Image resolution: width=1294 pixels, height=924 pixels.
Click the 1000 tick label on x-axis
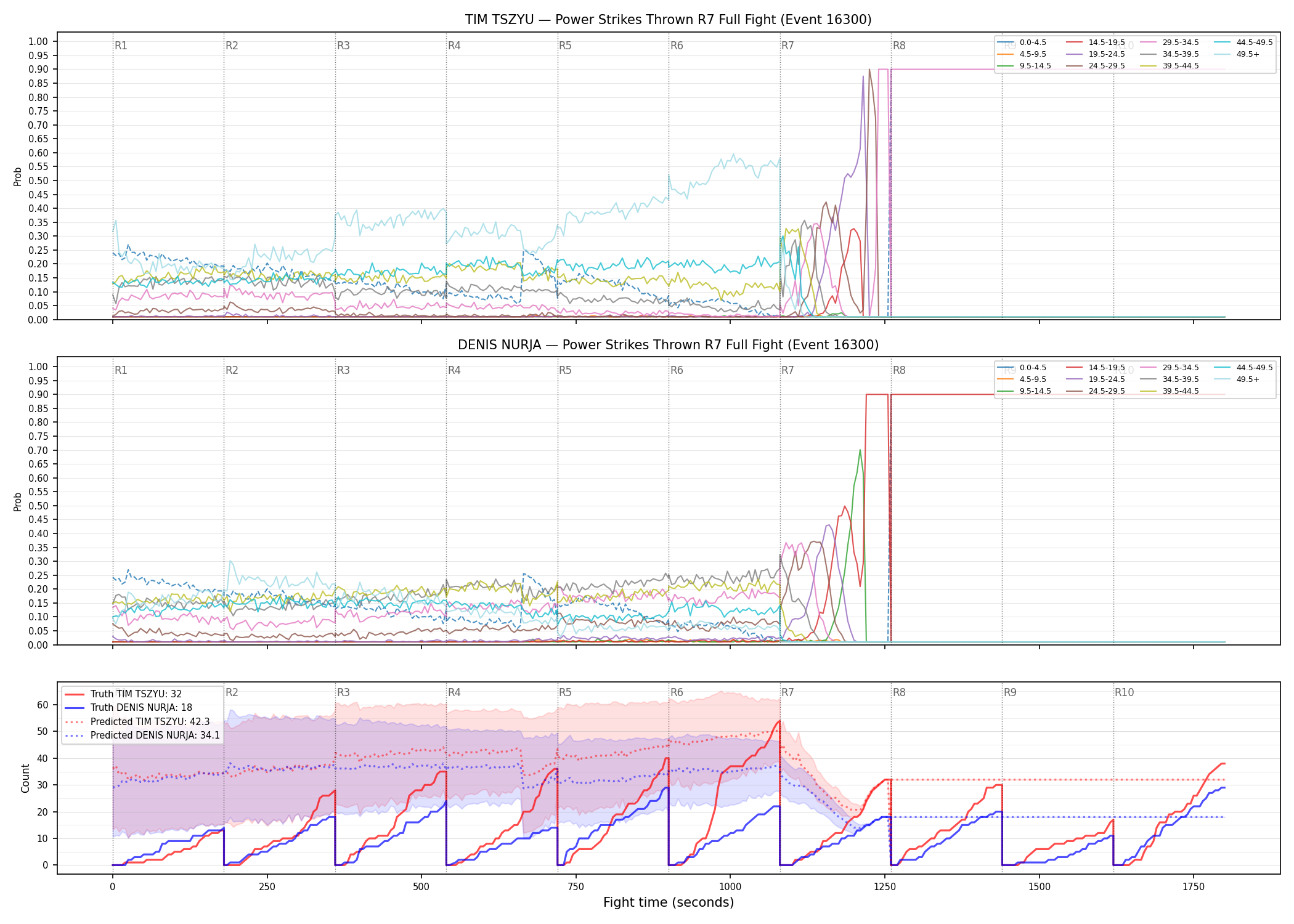tap(730, 887)
